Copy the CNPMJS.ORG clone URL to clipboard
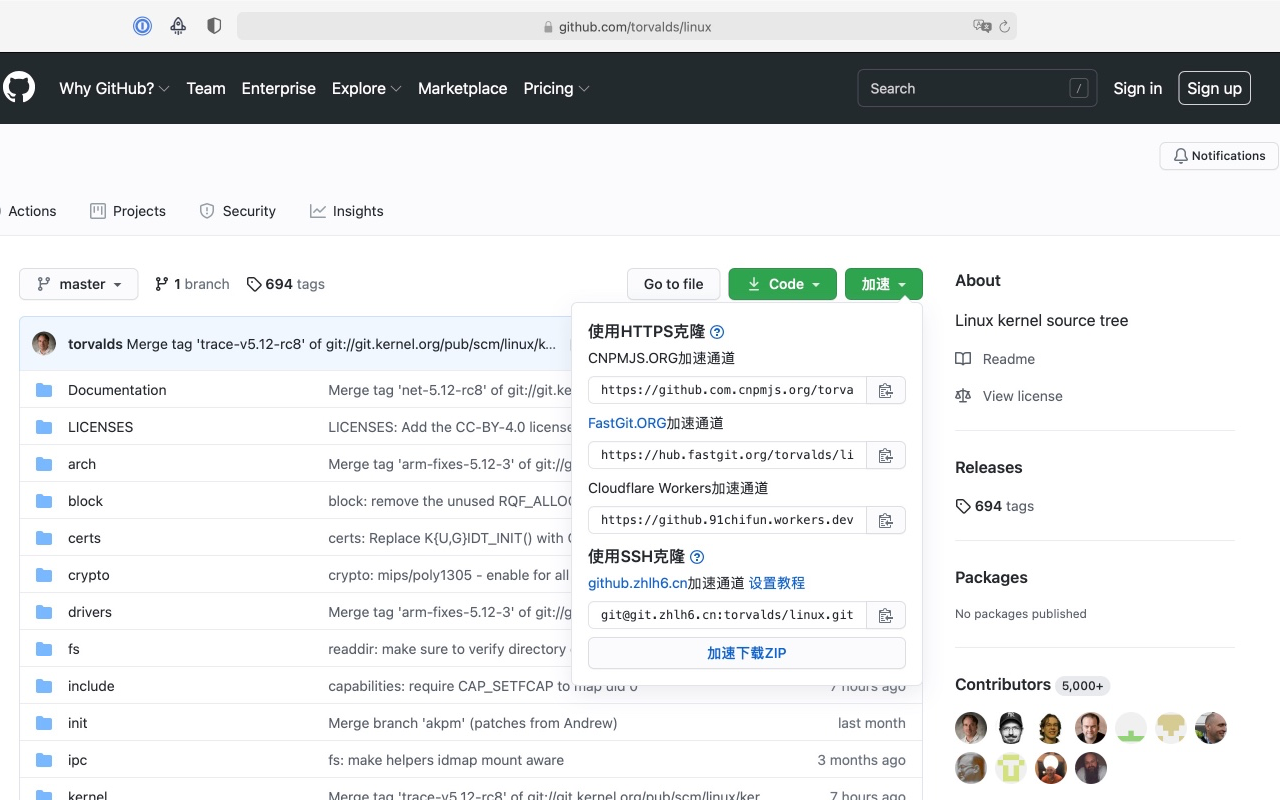This screenshot has height=800, width=1280. [x=885, y=390]
